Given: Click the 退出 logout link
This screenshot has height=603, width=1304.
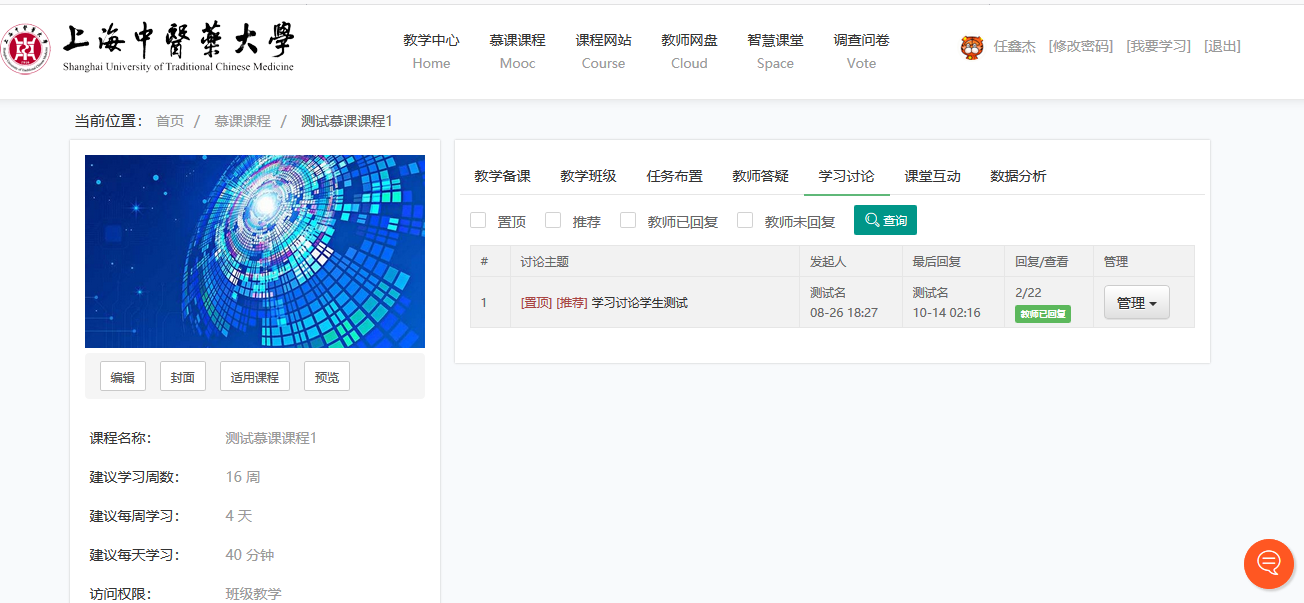Looking at the screenshot, I should click(x=1222, y=46).
